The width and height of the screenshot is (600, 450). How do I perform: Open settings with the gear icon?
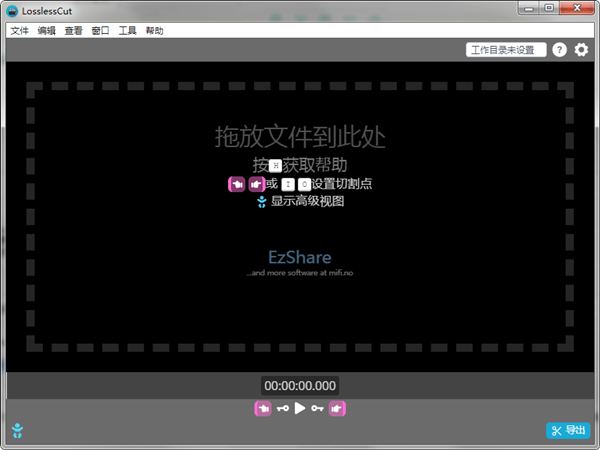pyautogui.click(x=581, y=50)
